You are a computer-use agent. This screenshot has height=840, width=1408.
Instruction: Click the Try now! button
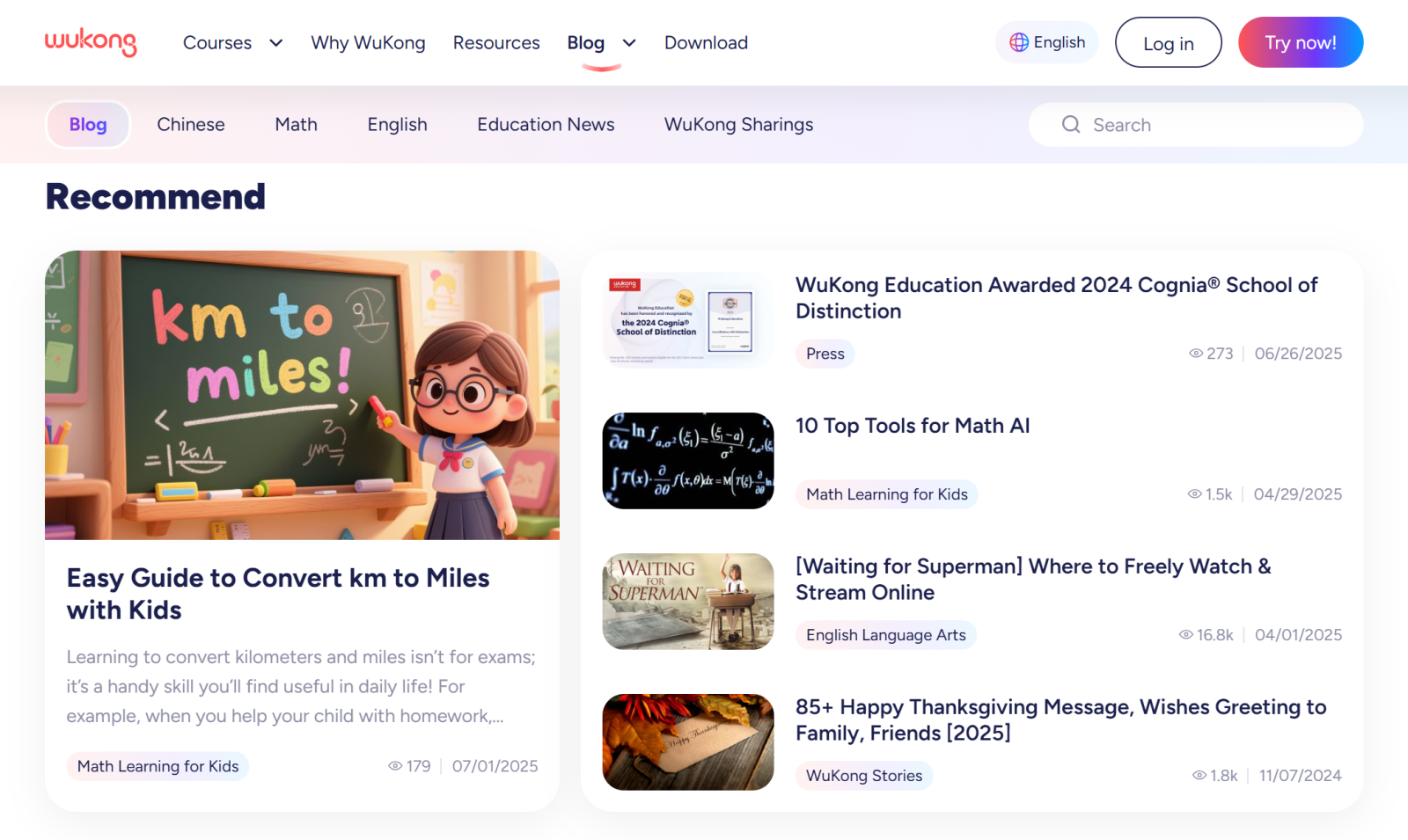tap(1301, 42)
